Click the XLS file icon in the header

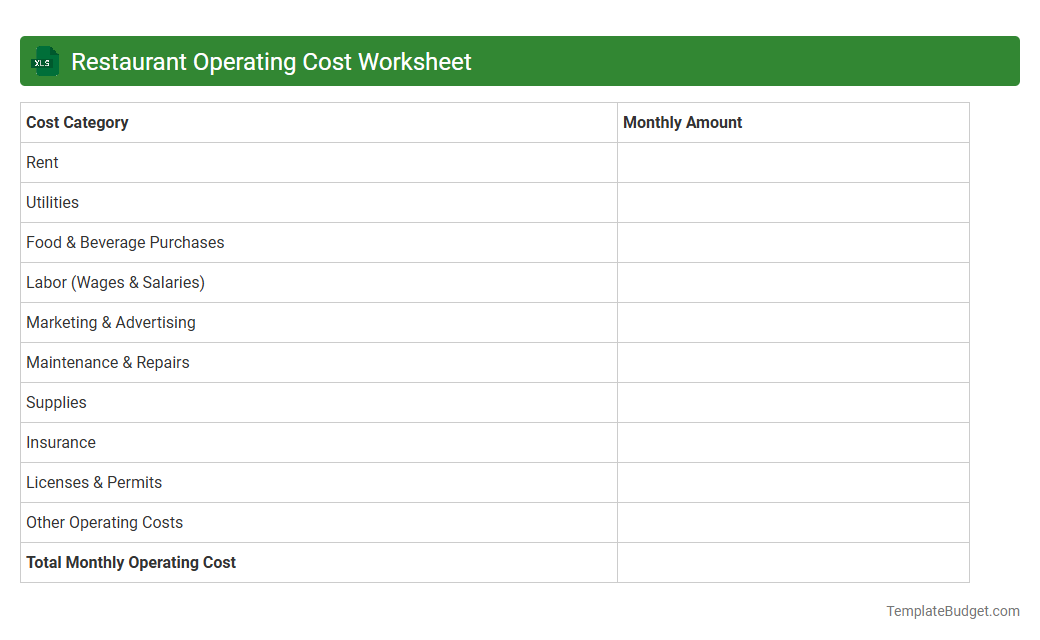[44, 61]
